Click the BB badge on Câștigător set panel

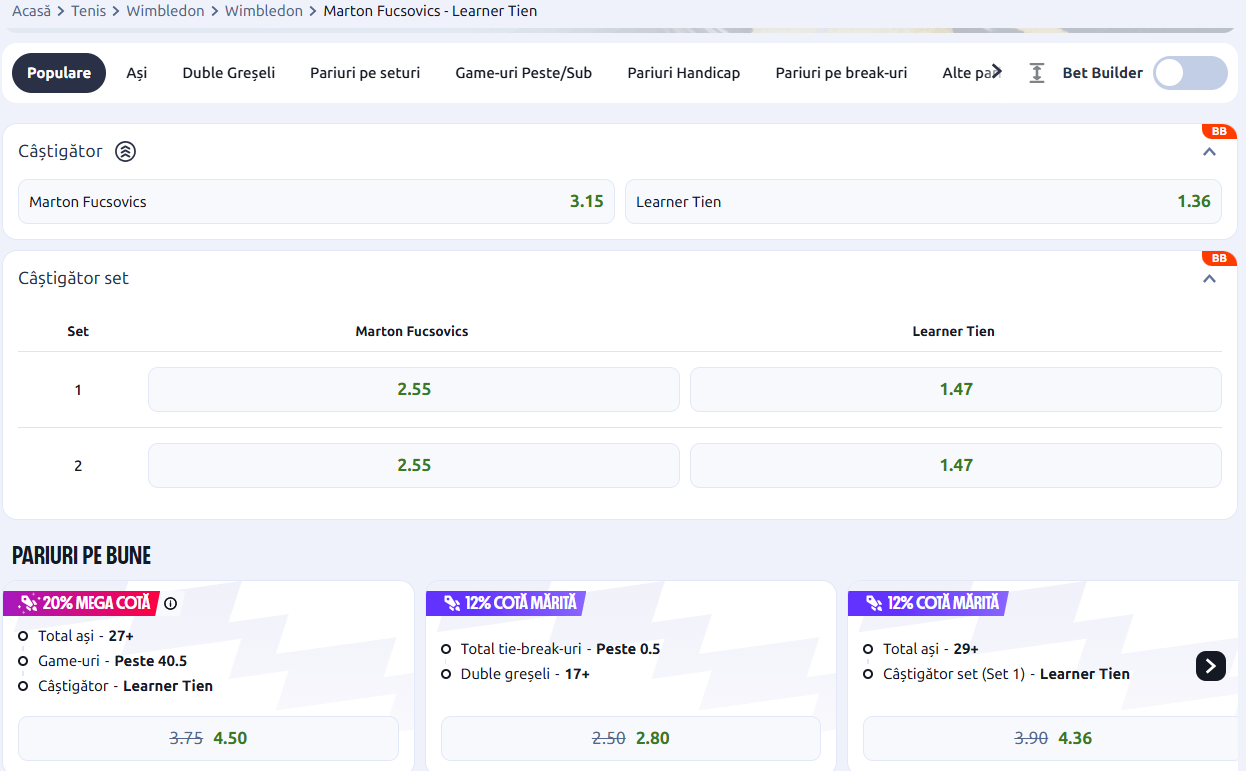click(1219, 258)
